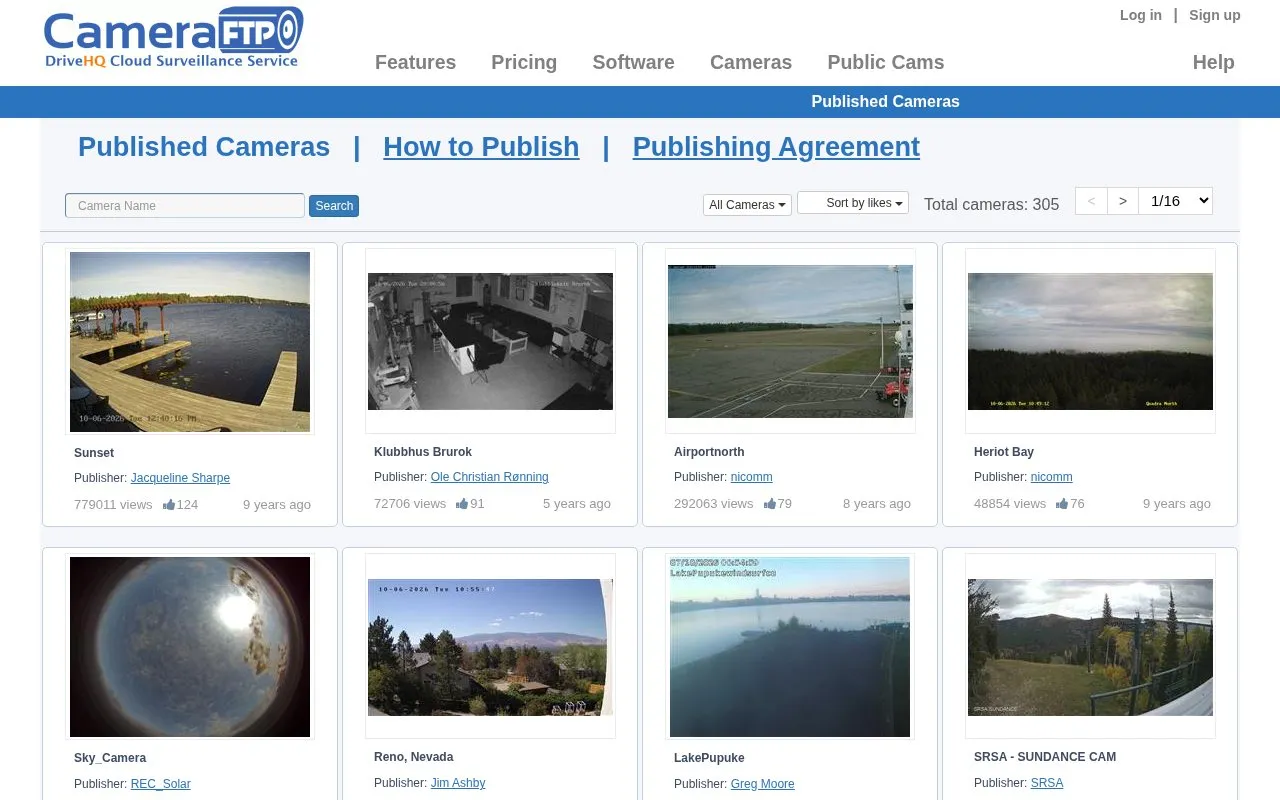Open publisher SRSA link

1047,783
